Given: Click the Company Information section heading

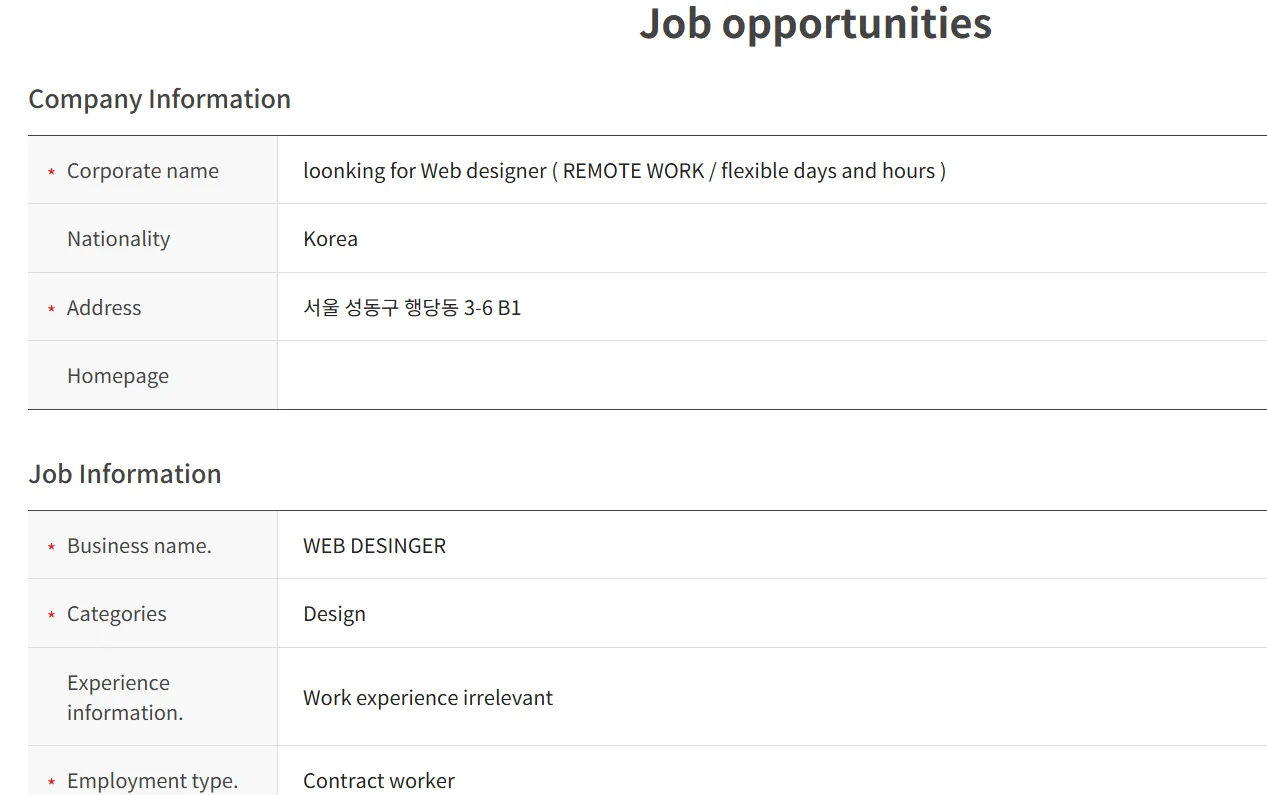Looking at the screenshot, I should 159,99.
